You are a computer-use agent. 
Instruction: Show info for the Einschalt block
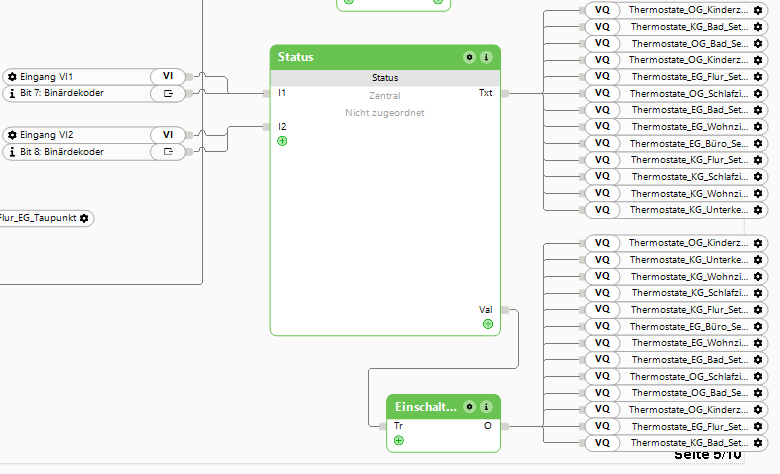click(486, 407)
